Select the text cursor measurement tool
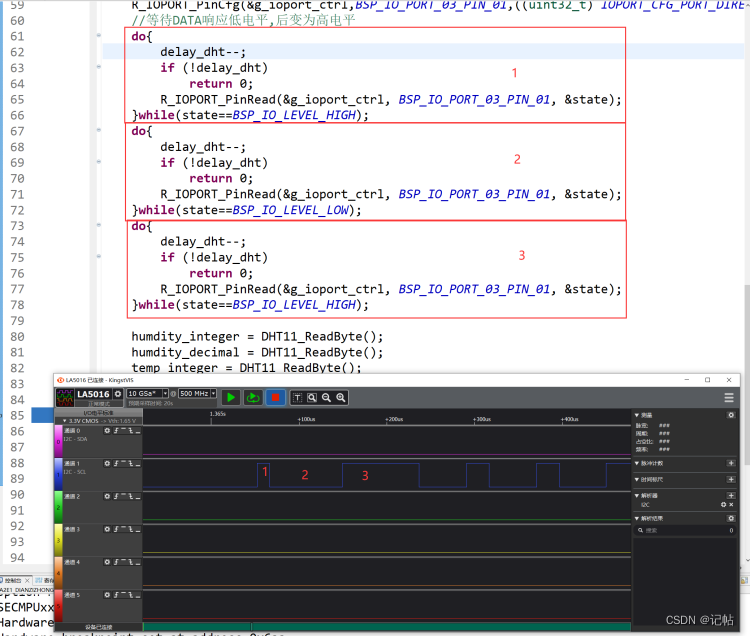 coord(297,397)
